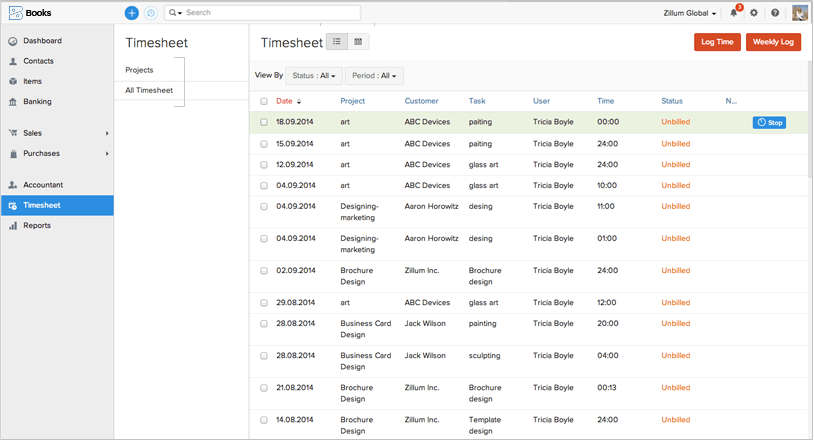
Task: Open the notifications bell icon
Action: (734, 13)
